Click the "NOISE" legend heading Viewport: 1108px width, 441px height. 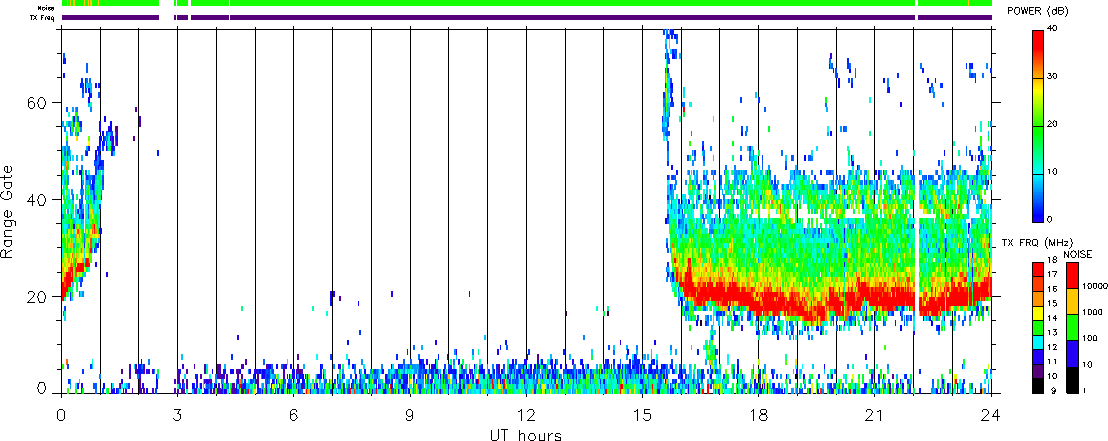pos(1078,253)
